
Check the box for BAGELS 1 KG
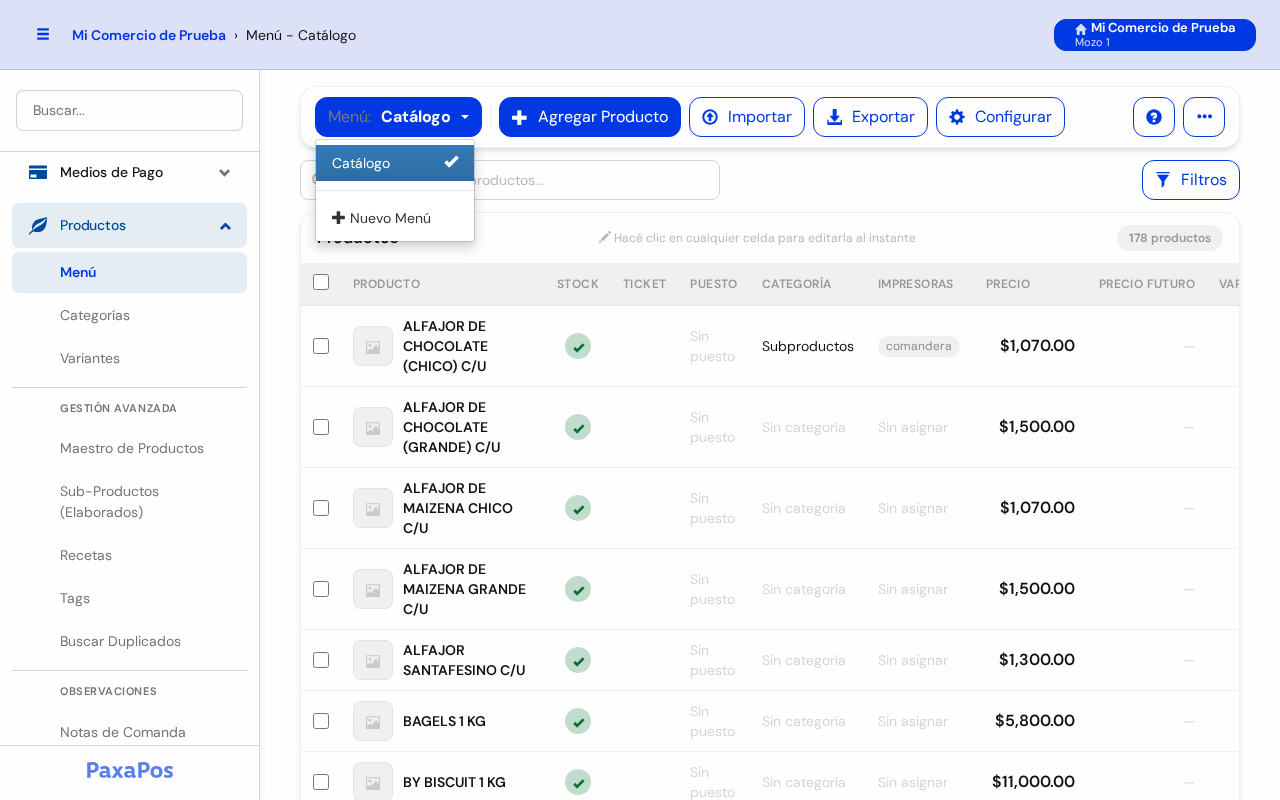tap(321, 721)
